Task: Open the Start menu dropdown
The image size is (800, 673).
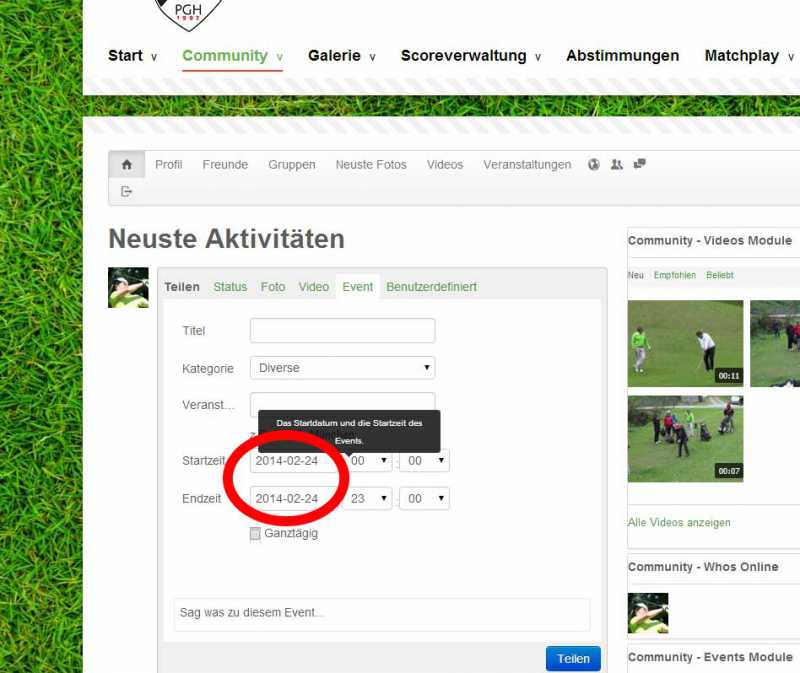Action: (132, 56)
